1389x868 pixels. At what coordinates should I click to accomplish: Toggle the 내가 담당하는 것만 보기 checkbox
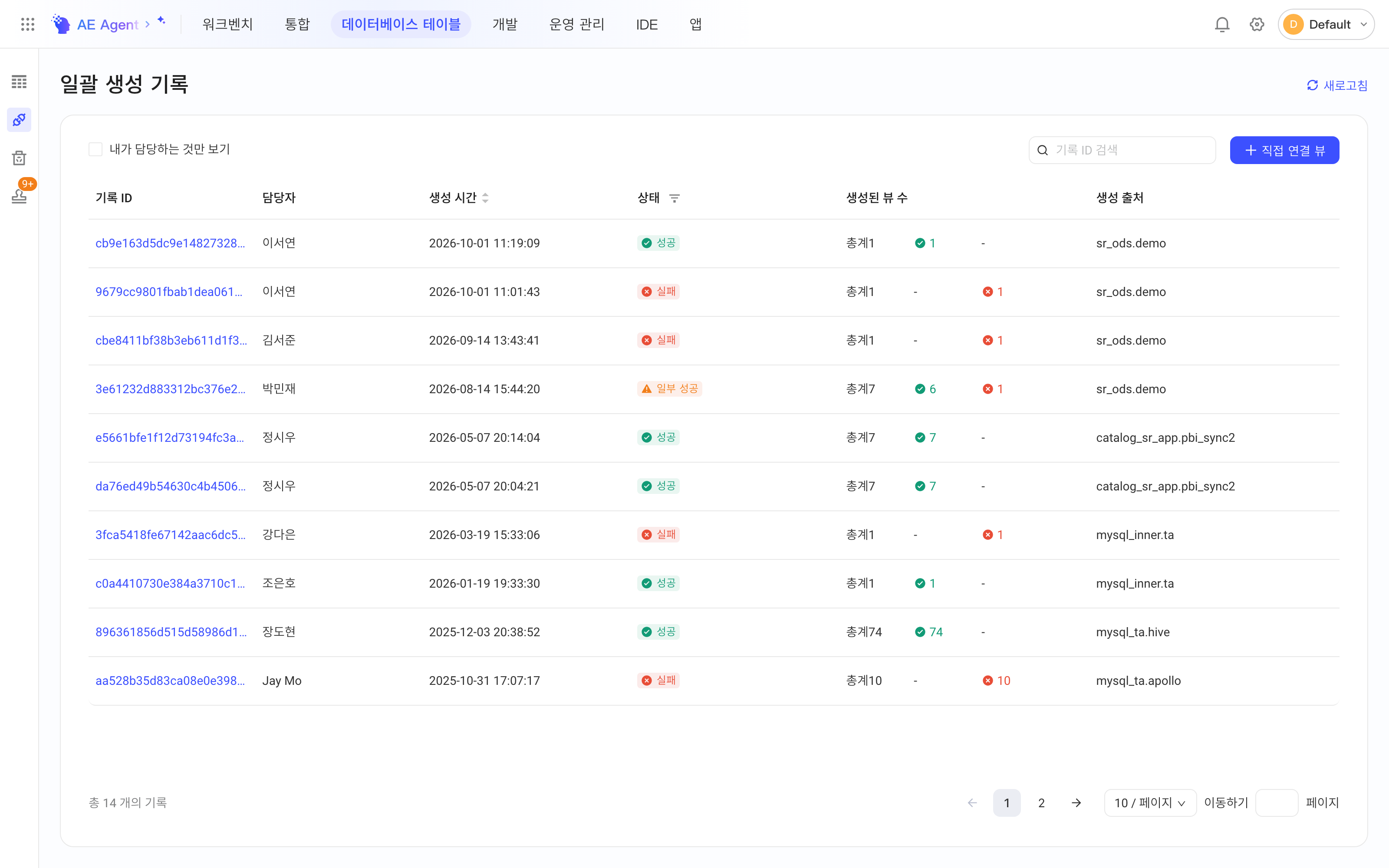pos(95,149)
